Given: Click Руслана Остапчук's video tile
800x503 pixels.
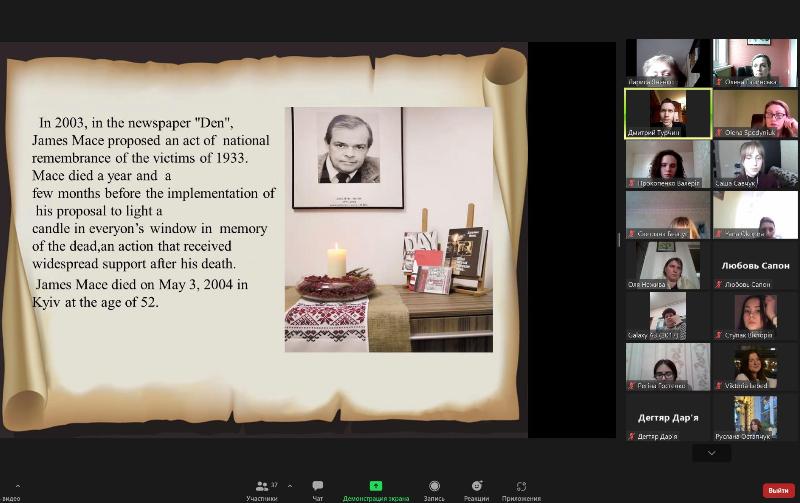Looking at the screenshot, I should click(x=755, y=417).
